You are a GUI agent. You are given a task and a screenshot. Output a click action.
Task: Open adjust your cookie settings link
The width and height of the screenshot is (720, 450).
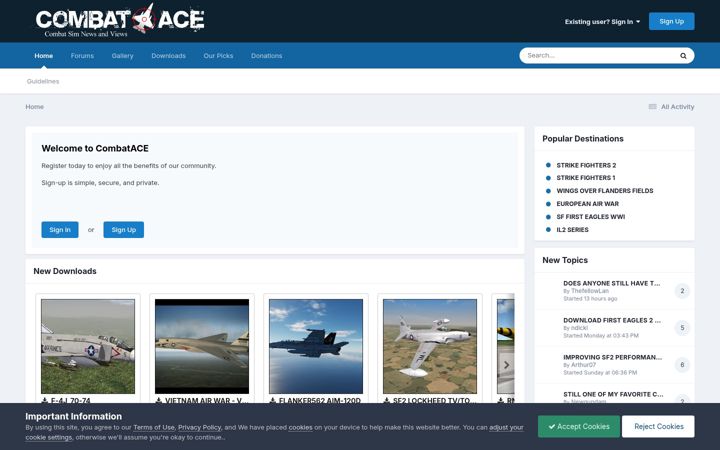506,428
